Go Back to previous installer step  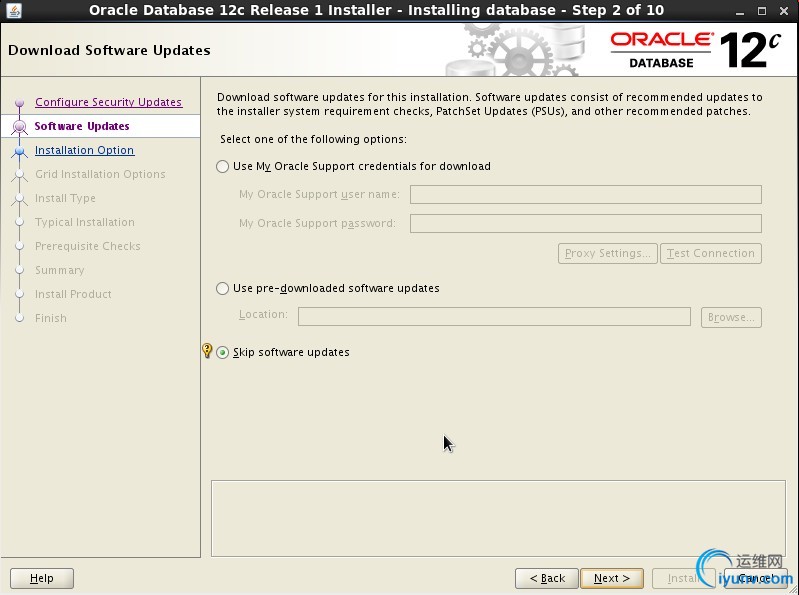click(x=547, y=578)
